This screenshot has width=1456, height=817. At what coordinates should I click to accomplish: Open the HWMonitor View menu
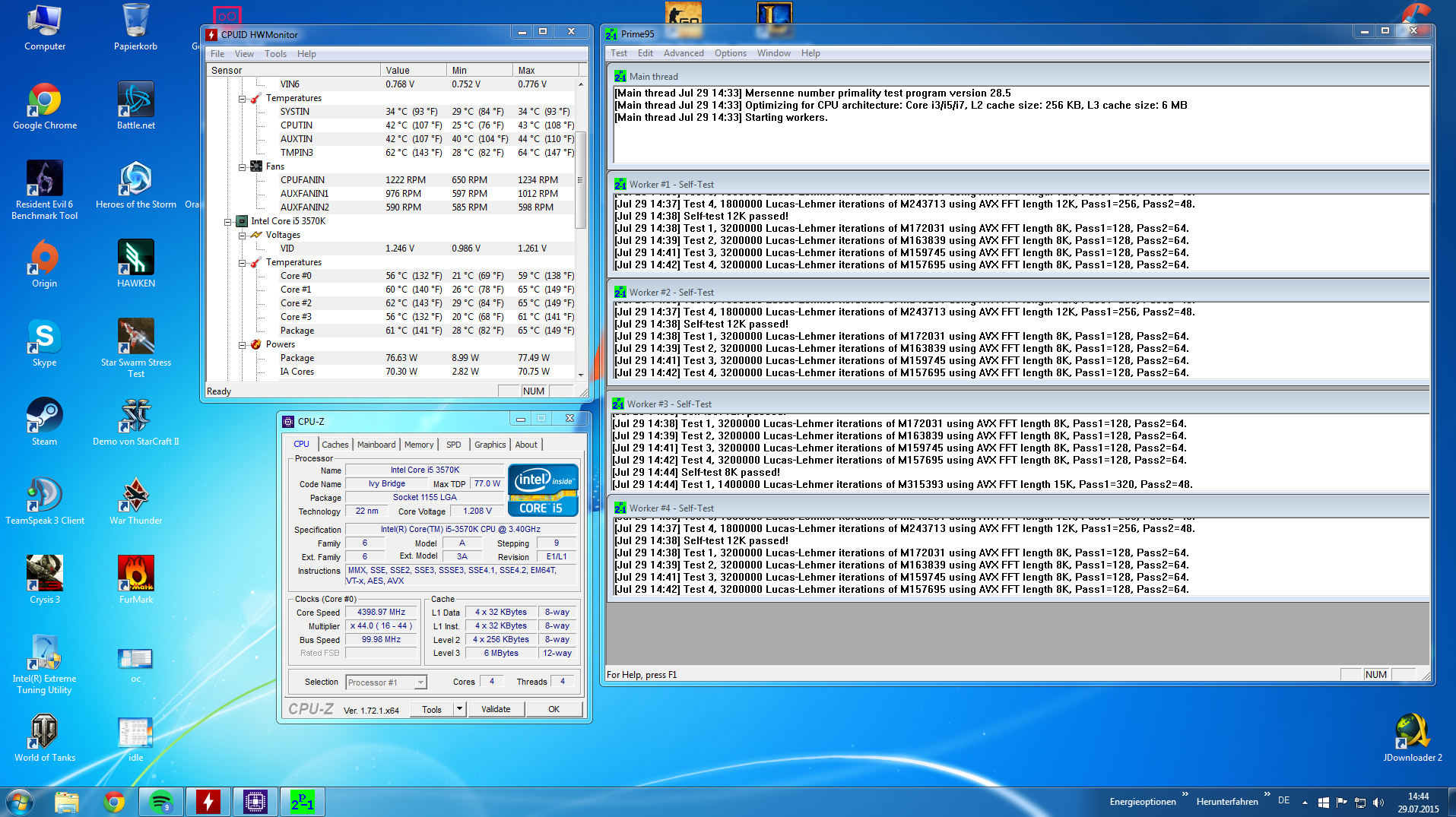point(244,54)
